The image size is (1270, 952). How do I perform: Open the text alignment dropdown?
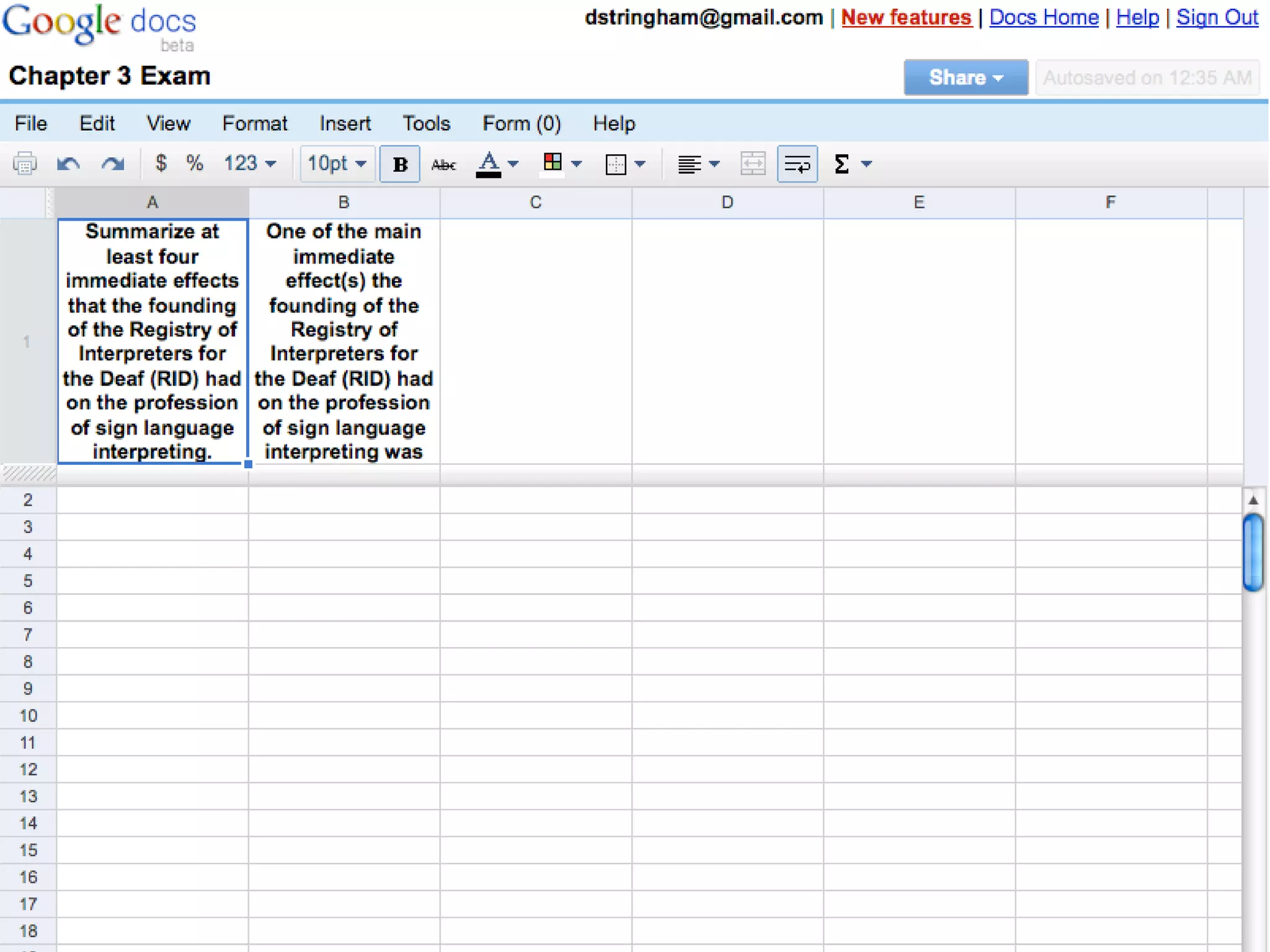click(698, 164)
